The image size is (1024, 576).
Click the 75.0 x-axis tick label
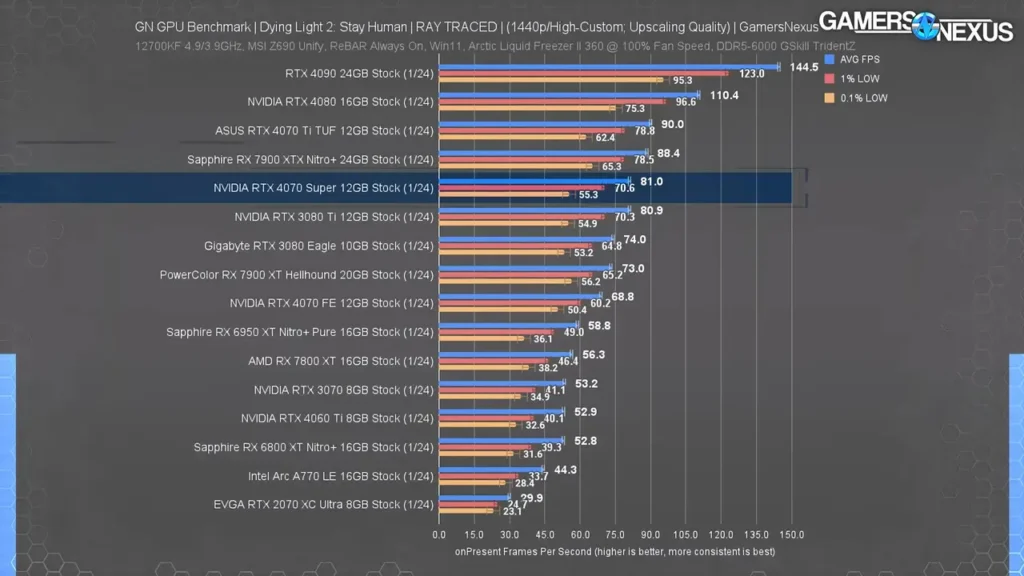615,534
